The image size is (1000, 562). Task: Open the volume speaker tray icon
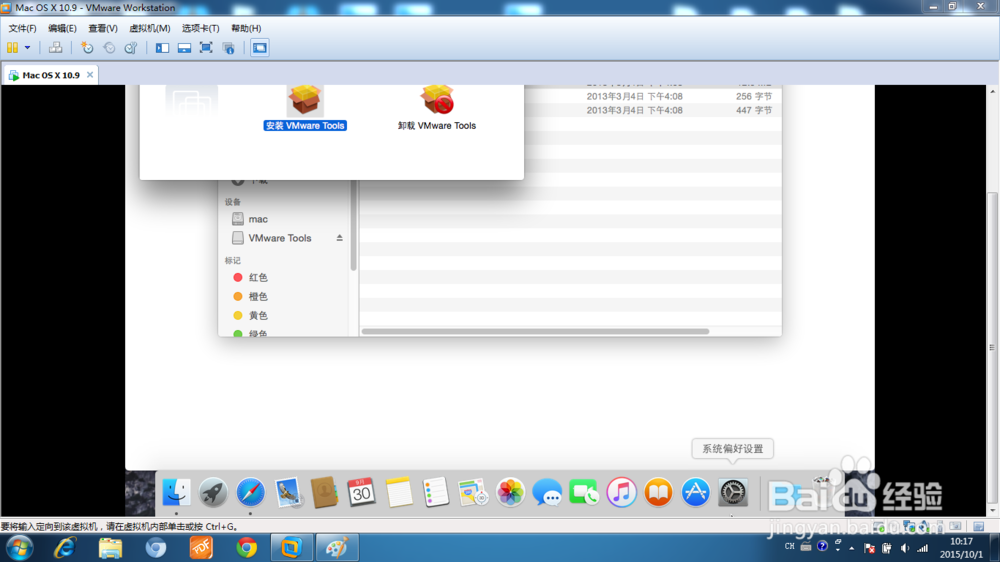tap(904, 548)
